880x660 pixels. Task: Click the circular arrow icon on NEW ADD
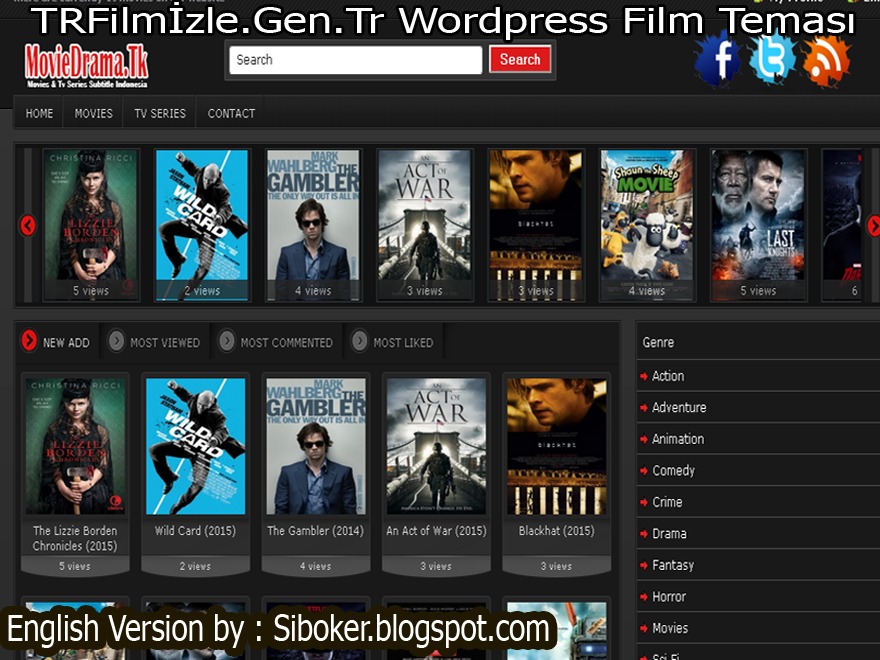[27, 341]
